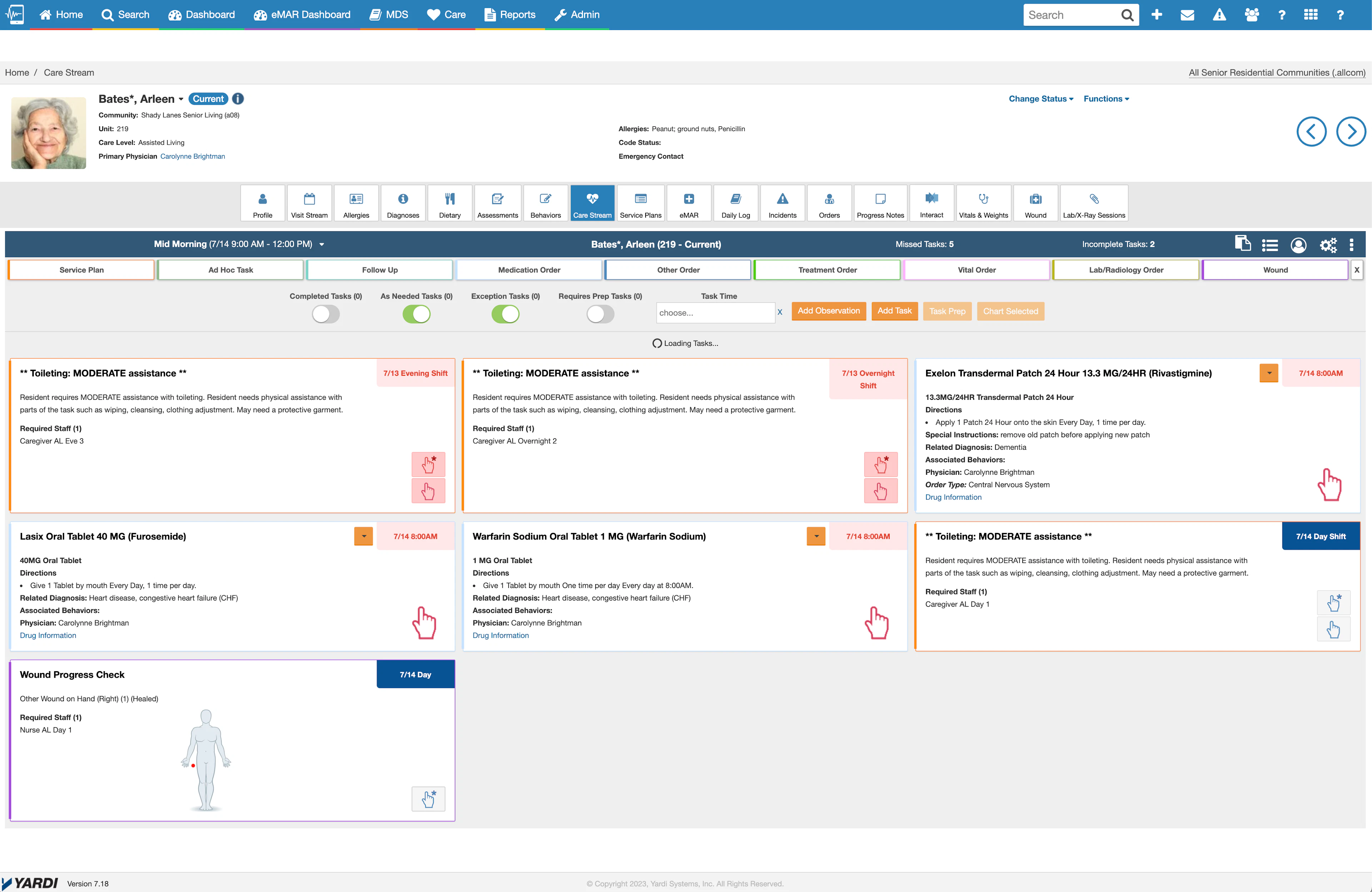Open the Lab/X-Ray Sessions section
Viewport: 1372px width, 892px height.
pyautogui.click(x=1094, y=203)
